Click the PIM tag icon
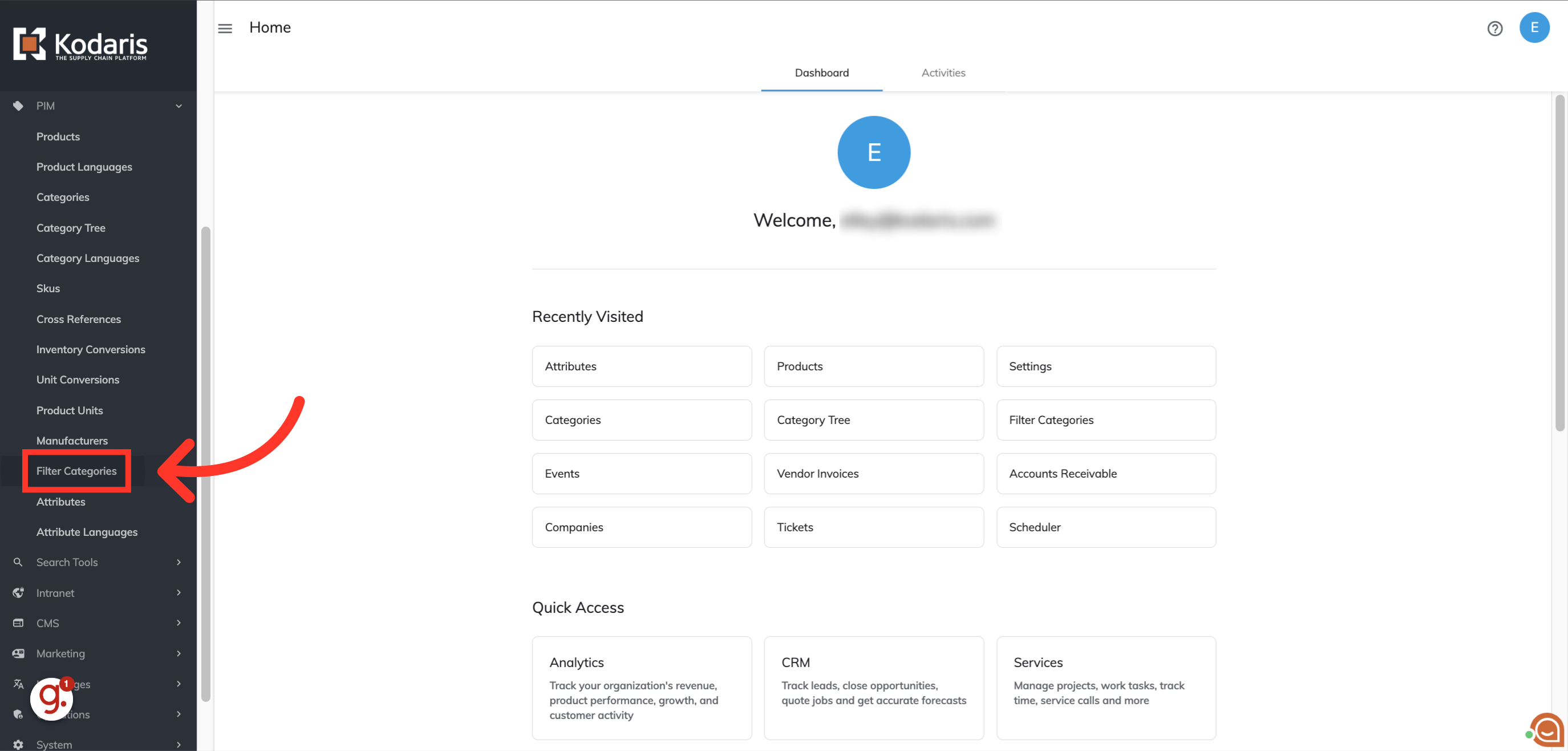Image resolution: width=1568 pixels, height=751 pixels. (x=18, y=106)
